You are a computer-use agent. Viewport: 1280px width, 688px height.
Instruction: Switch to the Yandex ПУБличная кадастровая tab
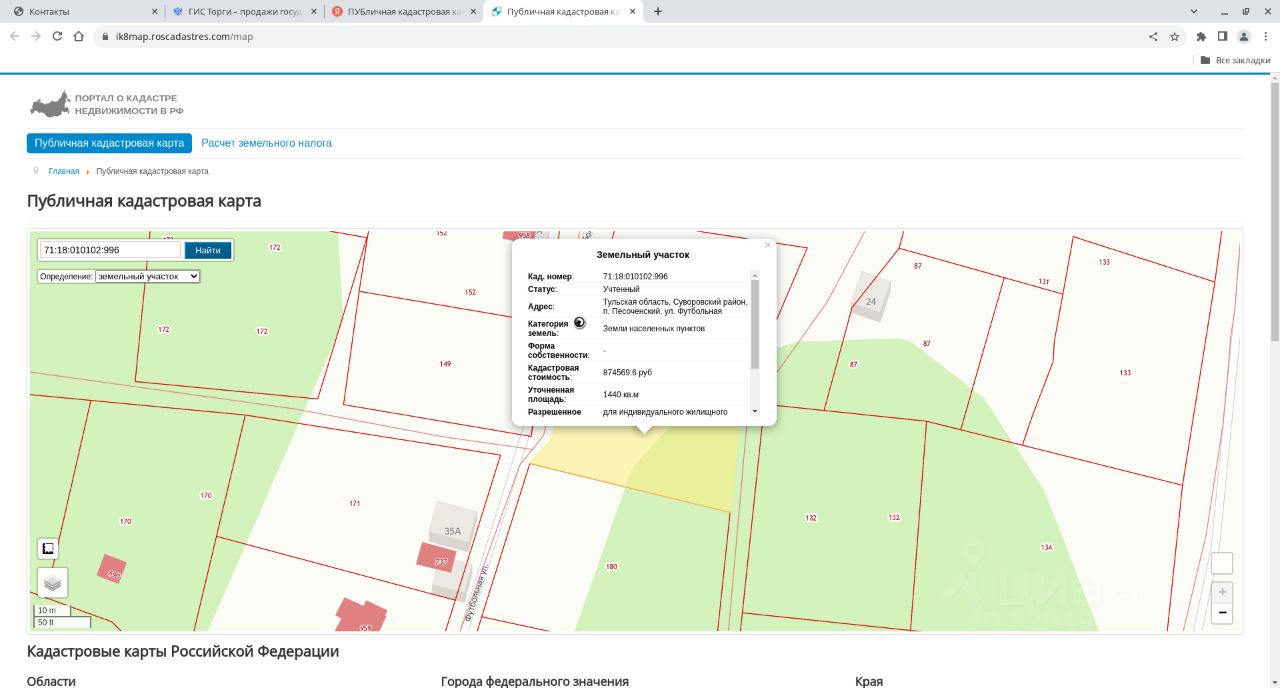pyautogui.click(x=402, y=11)
